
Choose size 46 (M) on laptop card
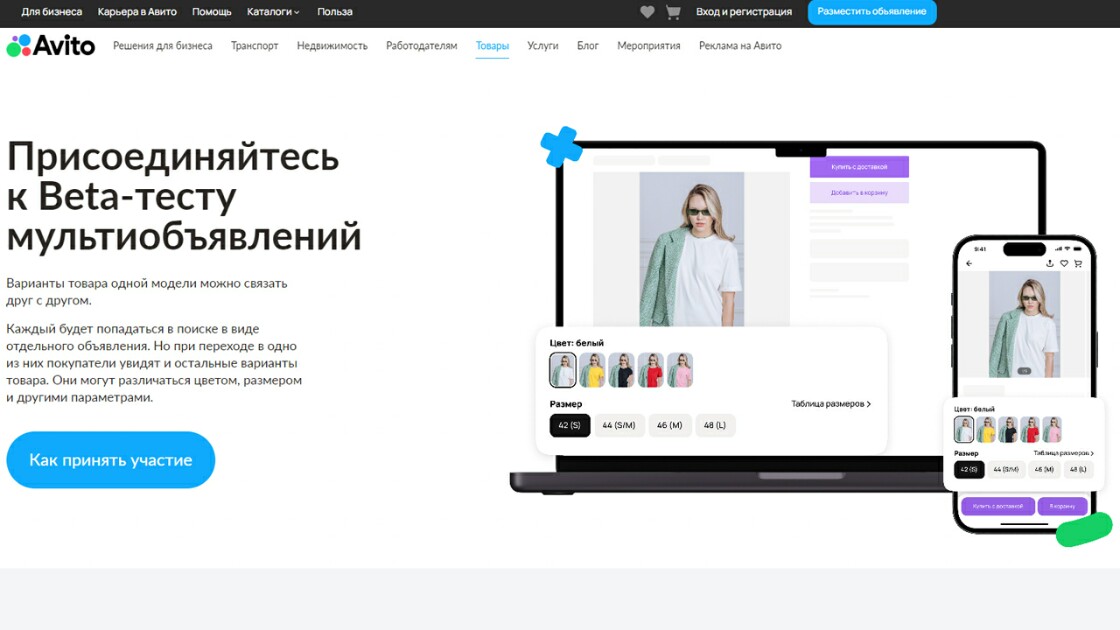(x=670, y=425)
